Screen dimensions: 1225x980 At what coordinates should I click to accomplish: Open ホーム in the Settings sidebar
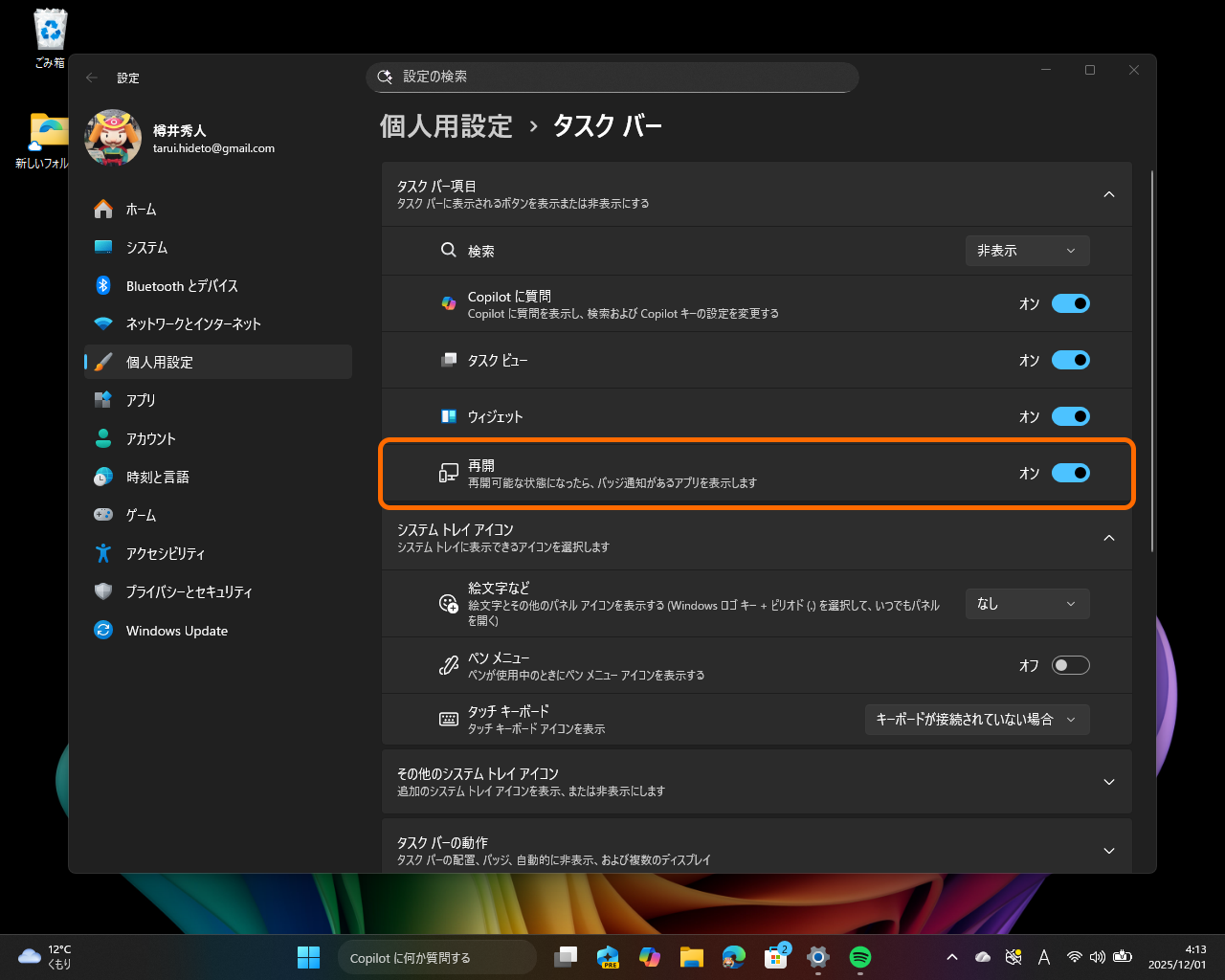tap(218, 209)
